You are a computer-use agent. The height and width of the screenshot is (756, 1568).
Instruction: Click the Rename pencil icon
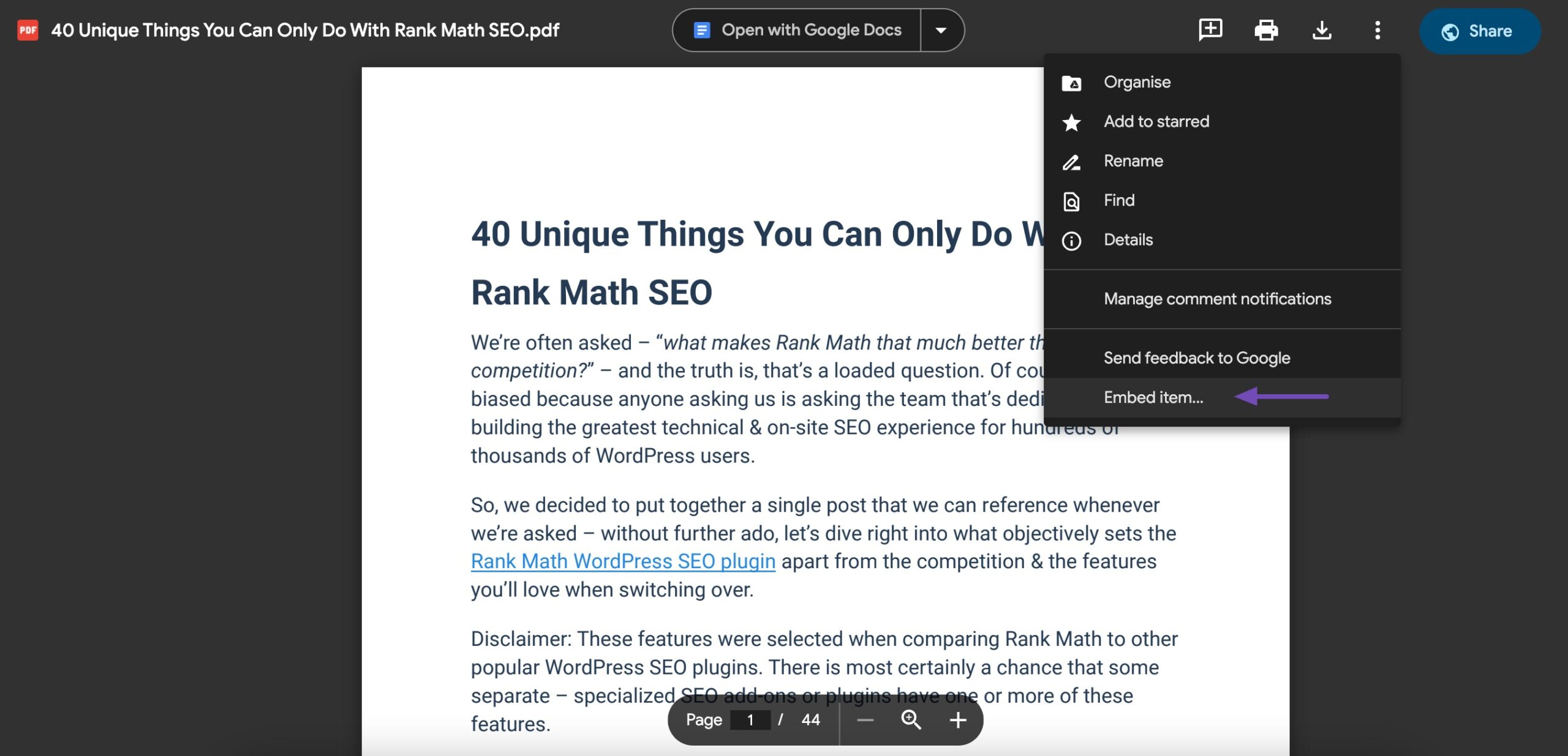[x=1071, y=162]
